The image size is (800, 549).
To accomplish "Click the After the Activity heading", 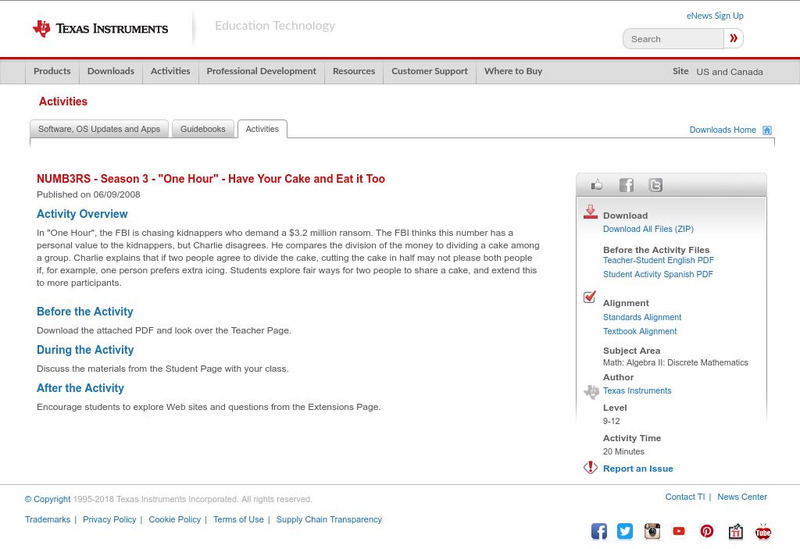I will (80, 388).
